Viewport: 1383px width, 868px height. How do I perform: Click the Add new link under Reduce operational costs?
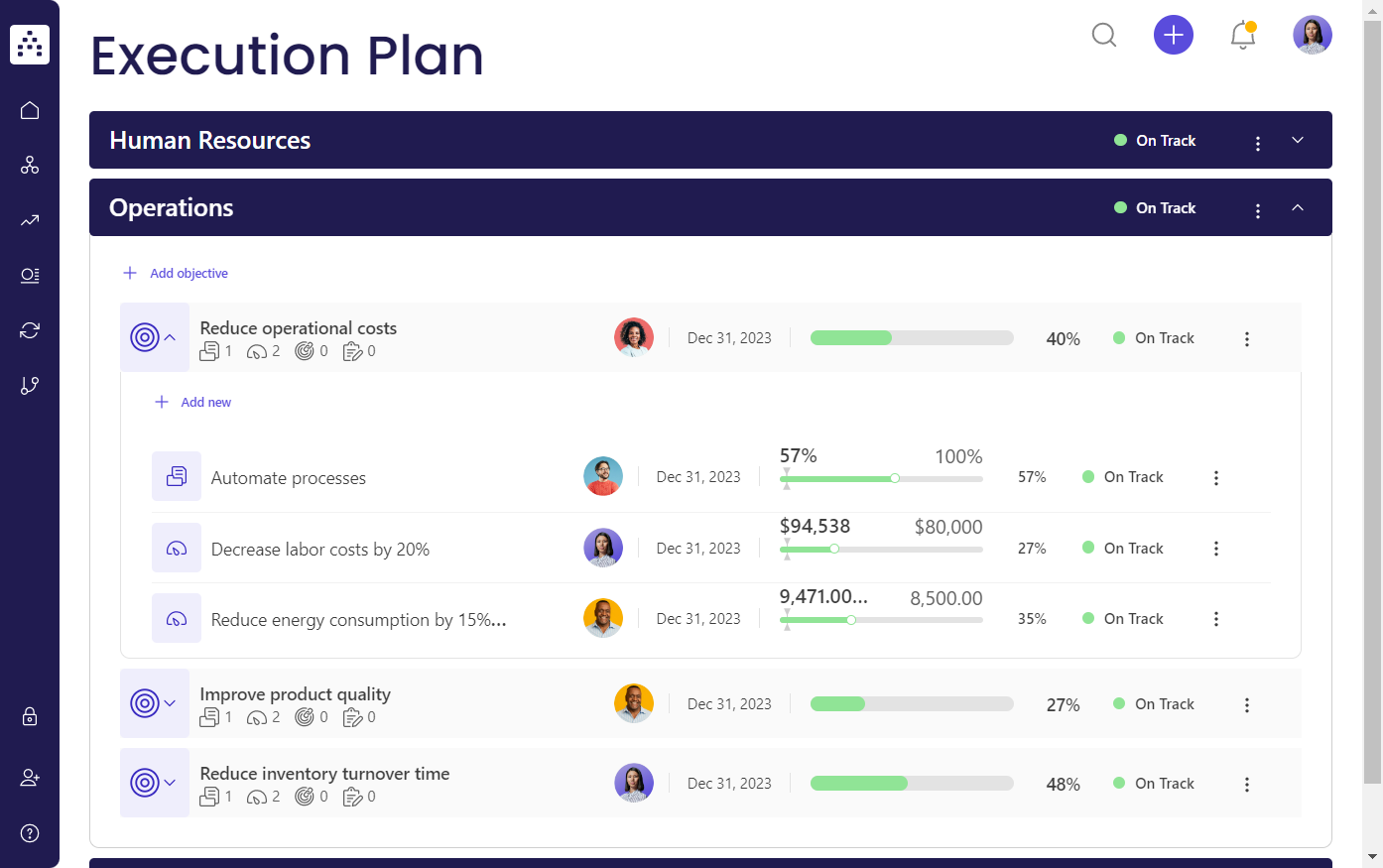point(192,402)
